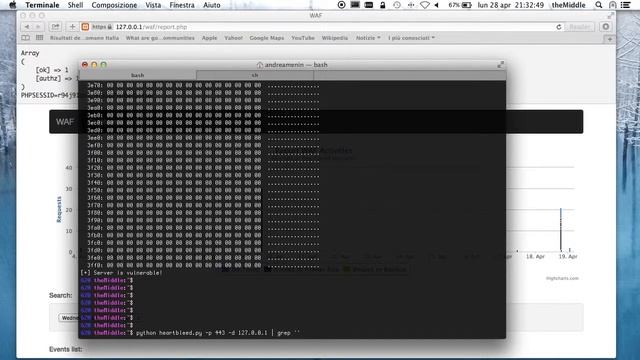The image size is (640, 360).
Task: Click the orange site icon beside the address
Action: coord(85,27)
